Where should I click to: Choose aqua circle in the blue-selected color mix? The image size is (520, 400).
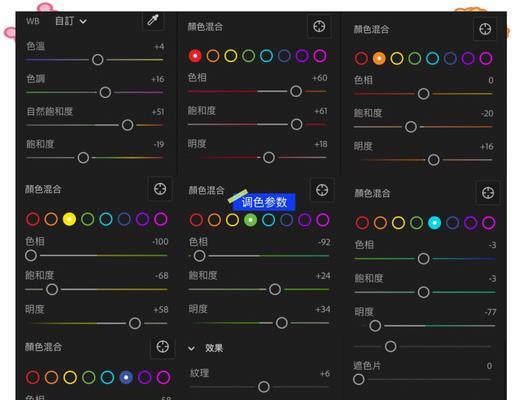pos(107,377)
